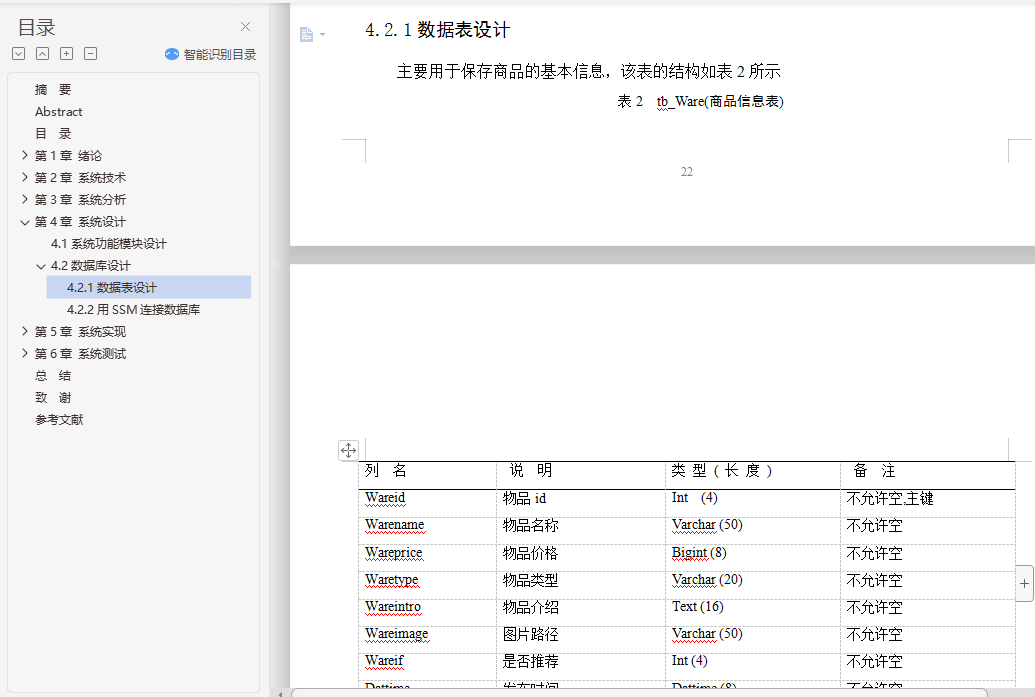
Task: Click 智能识别目录 smart outline button
Action: (x=211, y=54)
